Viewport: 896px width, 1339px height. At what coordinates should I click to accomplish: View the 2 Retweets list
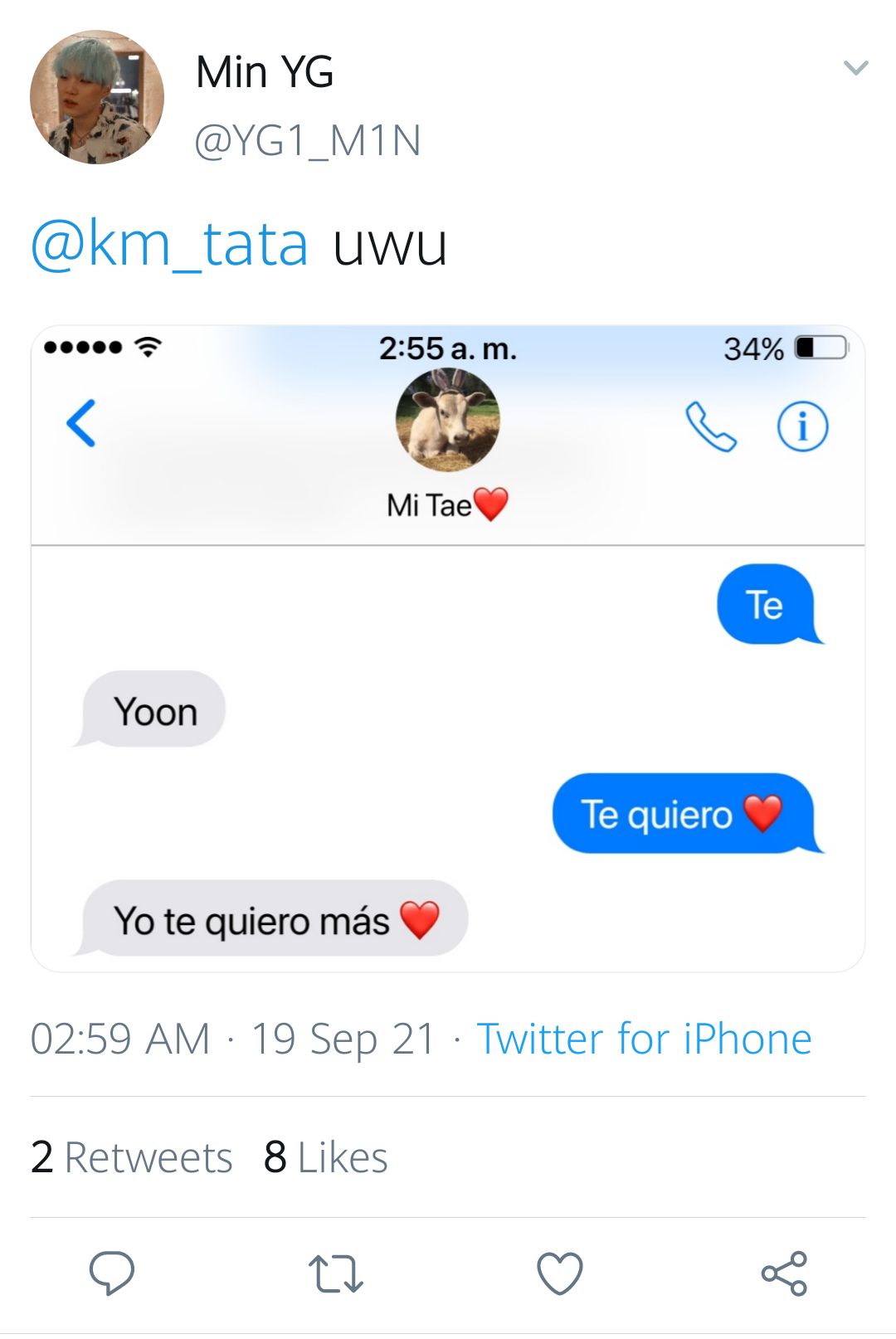click(x=131, y=1157)
